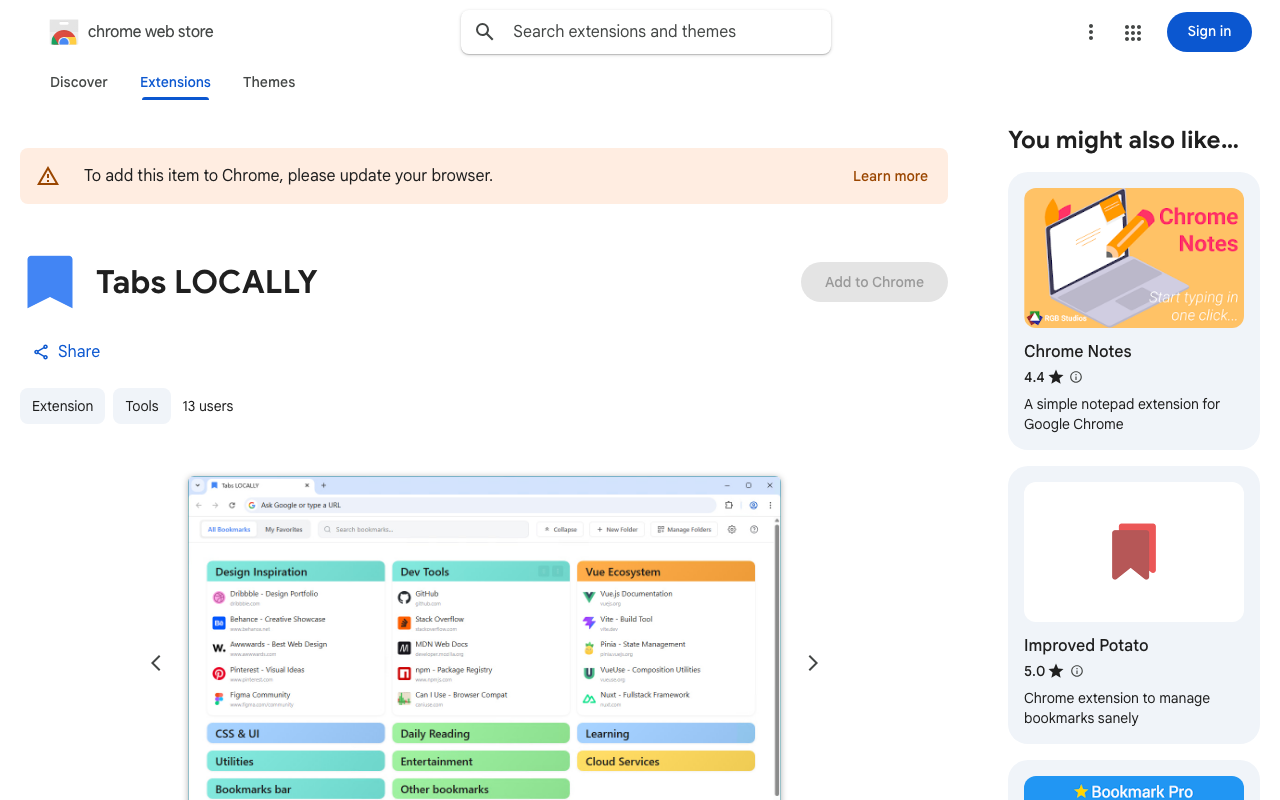Open the Google apps grid
The width and height of the screenshot is (1280, 800).
1133,32
